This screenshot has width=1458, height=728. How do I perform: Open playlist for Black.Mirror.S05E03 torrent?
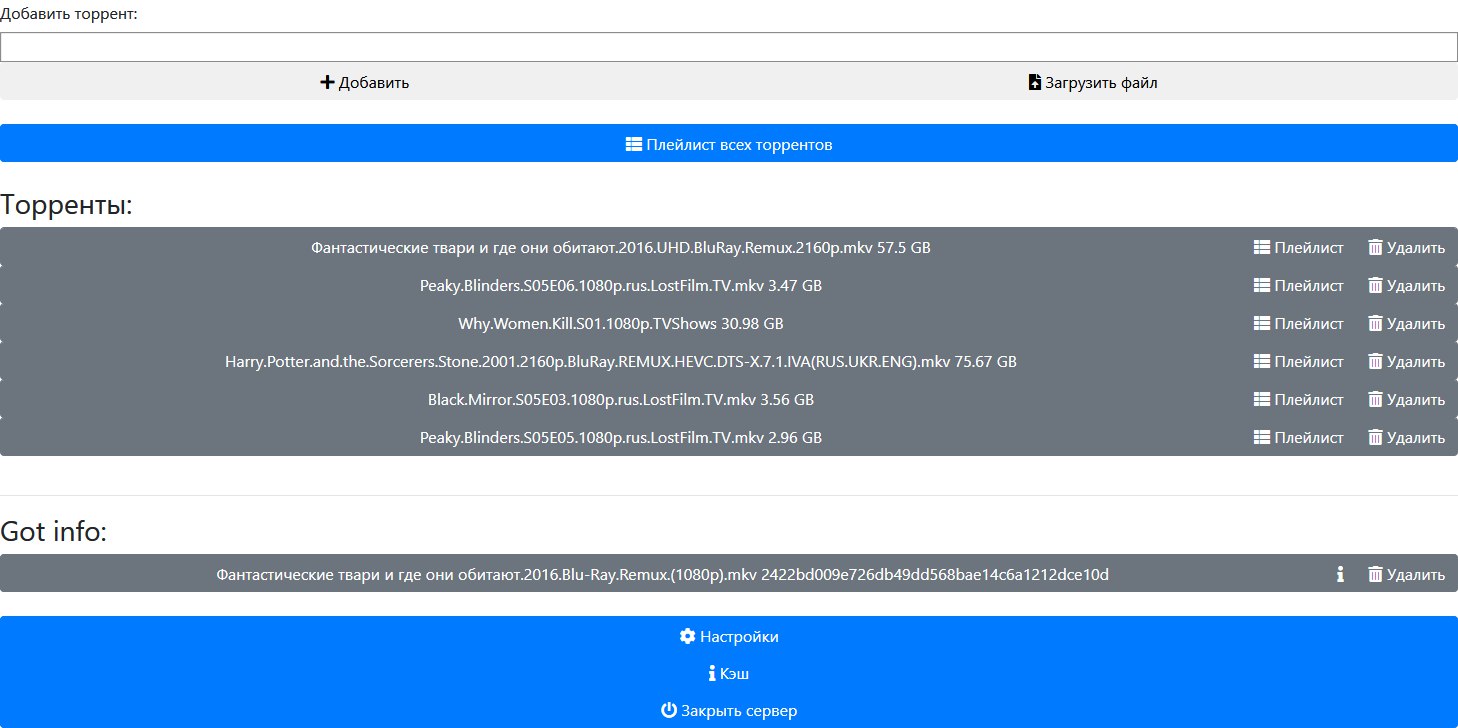pyautogui.click(x=1298, y=399)
